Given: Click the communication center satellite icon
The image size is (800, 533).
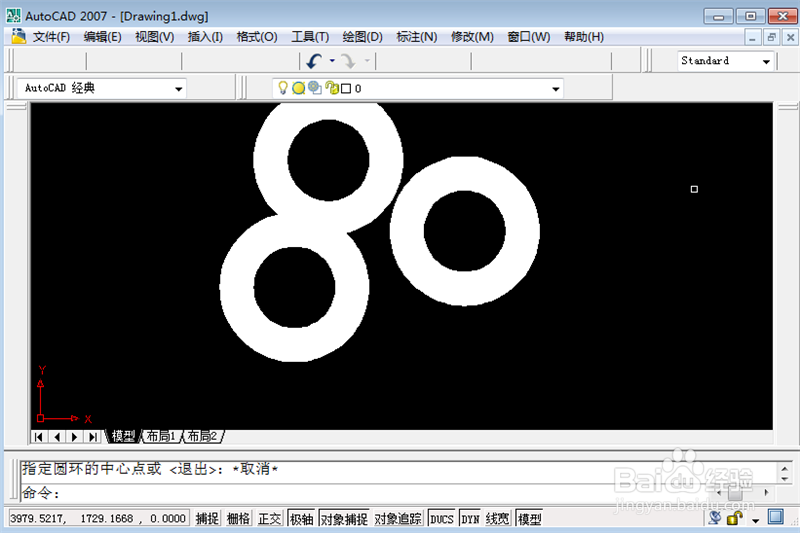Looking at the screenshot, I should point(715,518).
